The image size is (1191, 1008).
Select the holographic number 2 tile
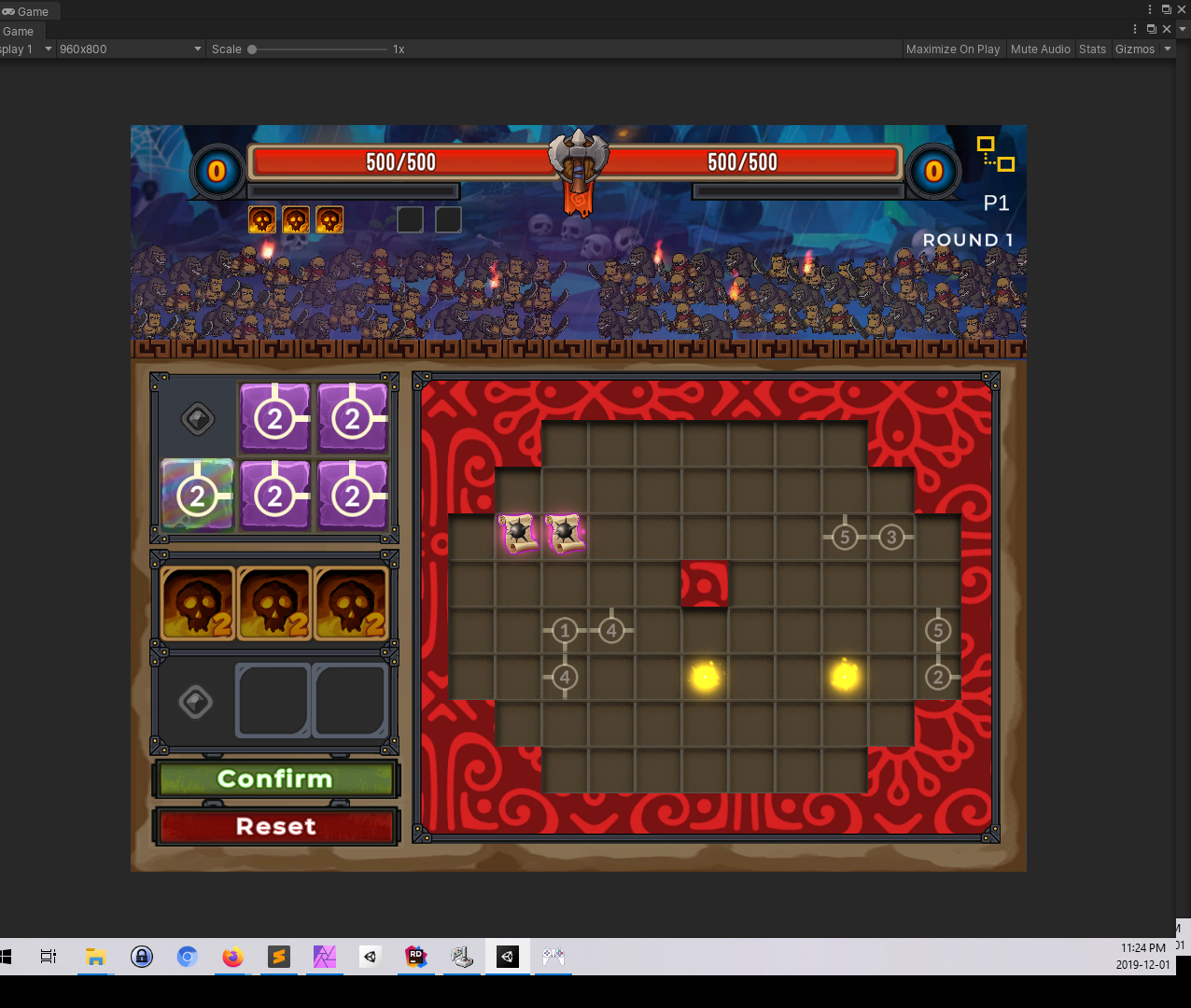click(x=197, y=495)
